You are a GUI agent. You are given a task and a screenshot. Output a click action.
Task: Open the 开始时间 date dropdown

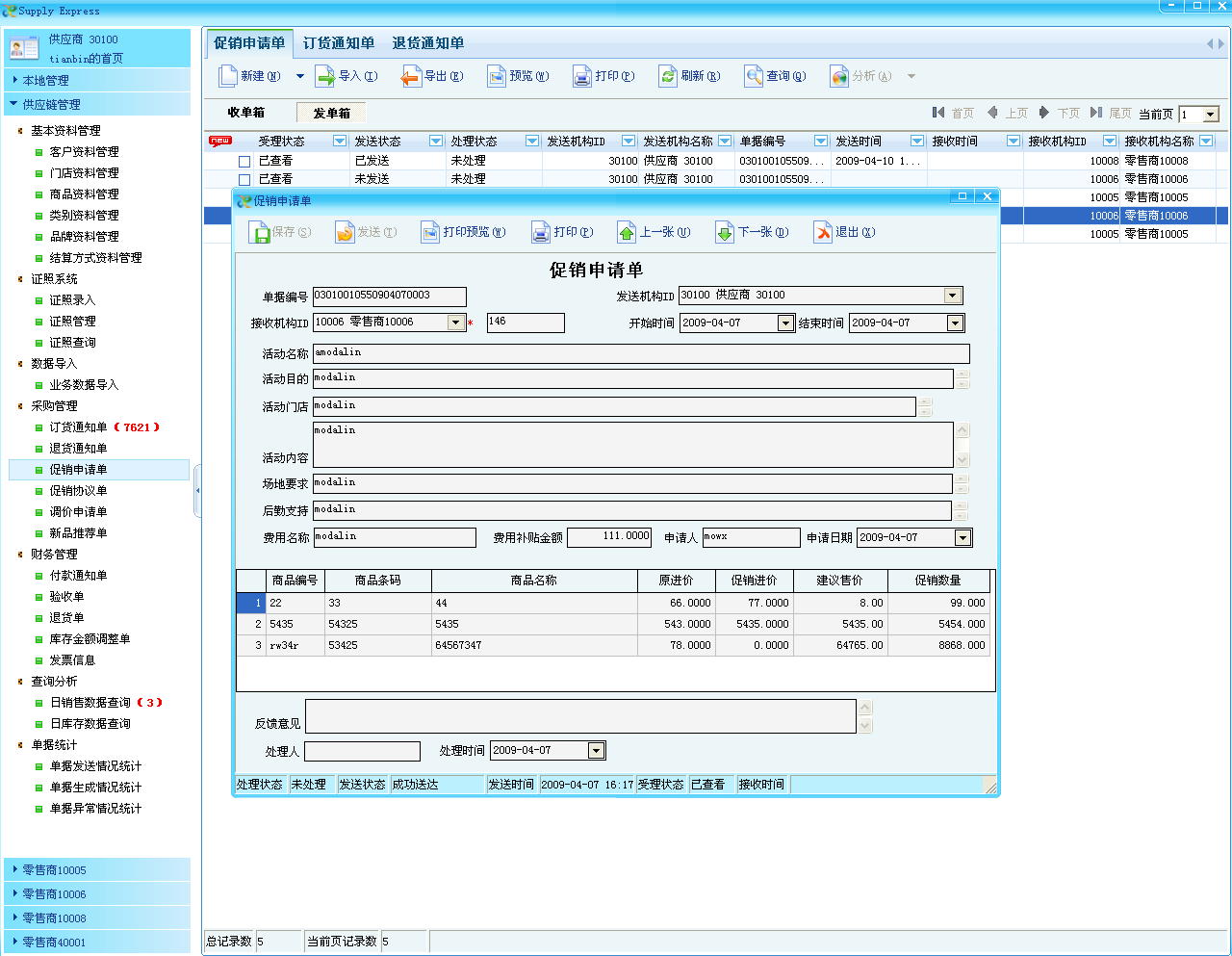(785, 323)
